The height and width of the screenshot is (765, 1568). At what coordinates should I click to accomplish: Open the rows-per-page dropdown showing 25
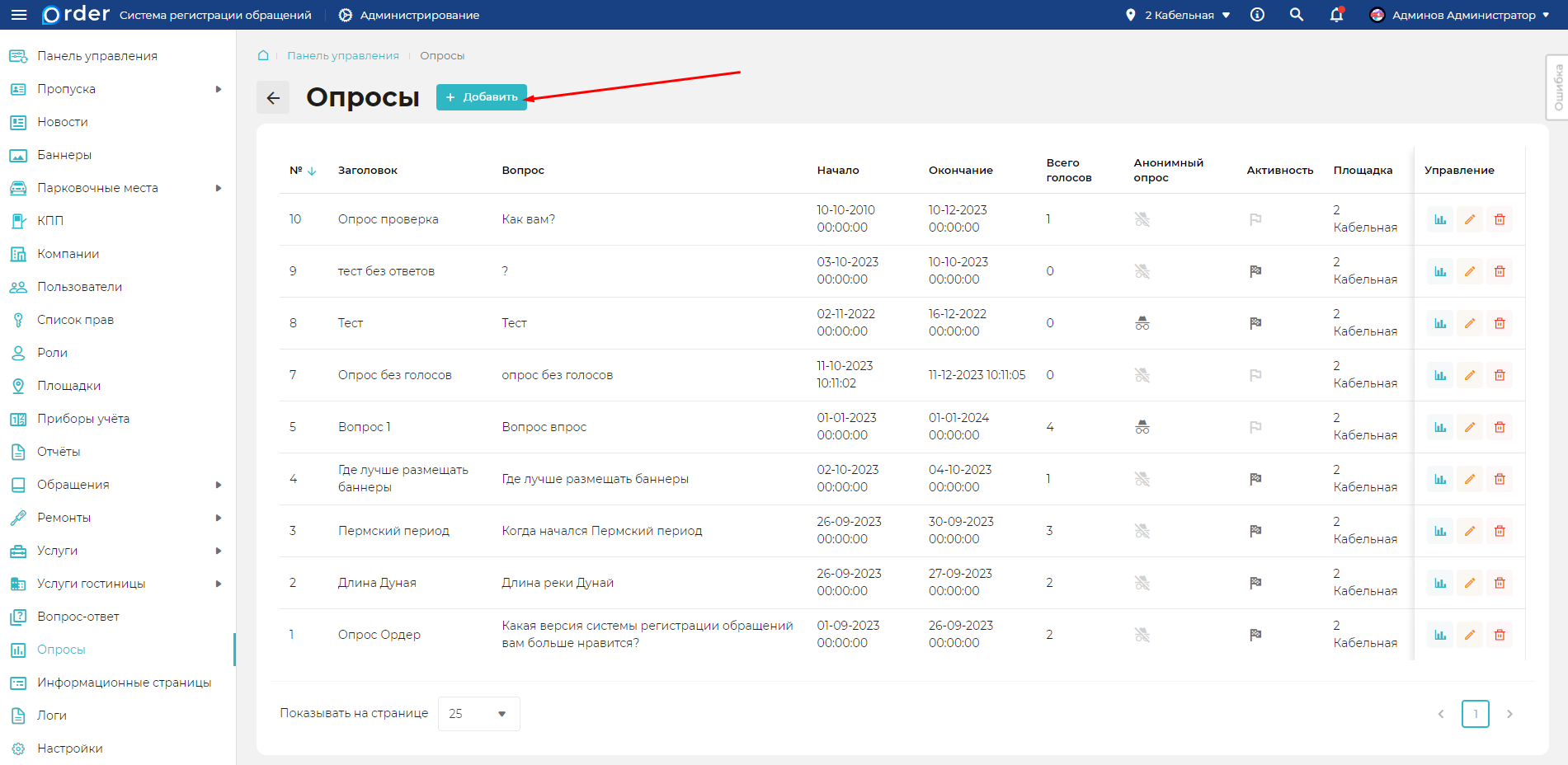[x=478, y=714]
